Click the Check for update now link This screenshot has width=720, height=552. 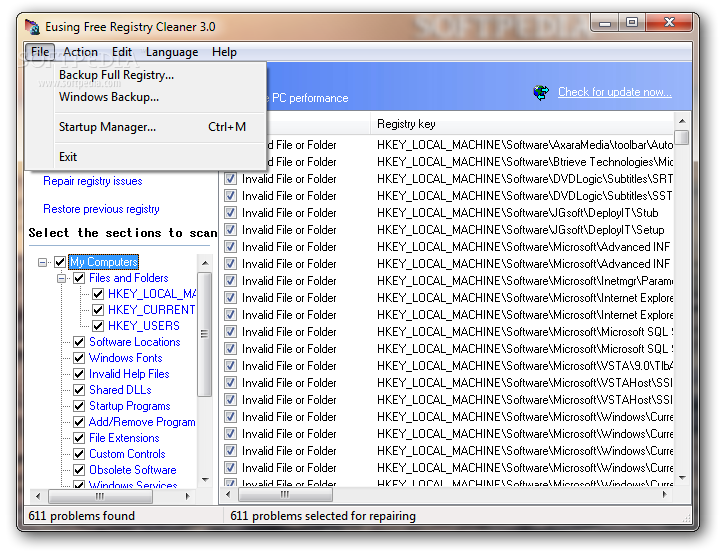[x=615, y=92]
